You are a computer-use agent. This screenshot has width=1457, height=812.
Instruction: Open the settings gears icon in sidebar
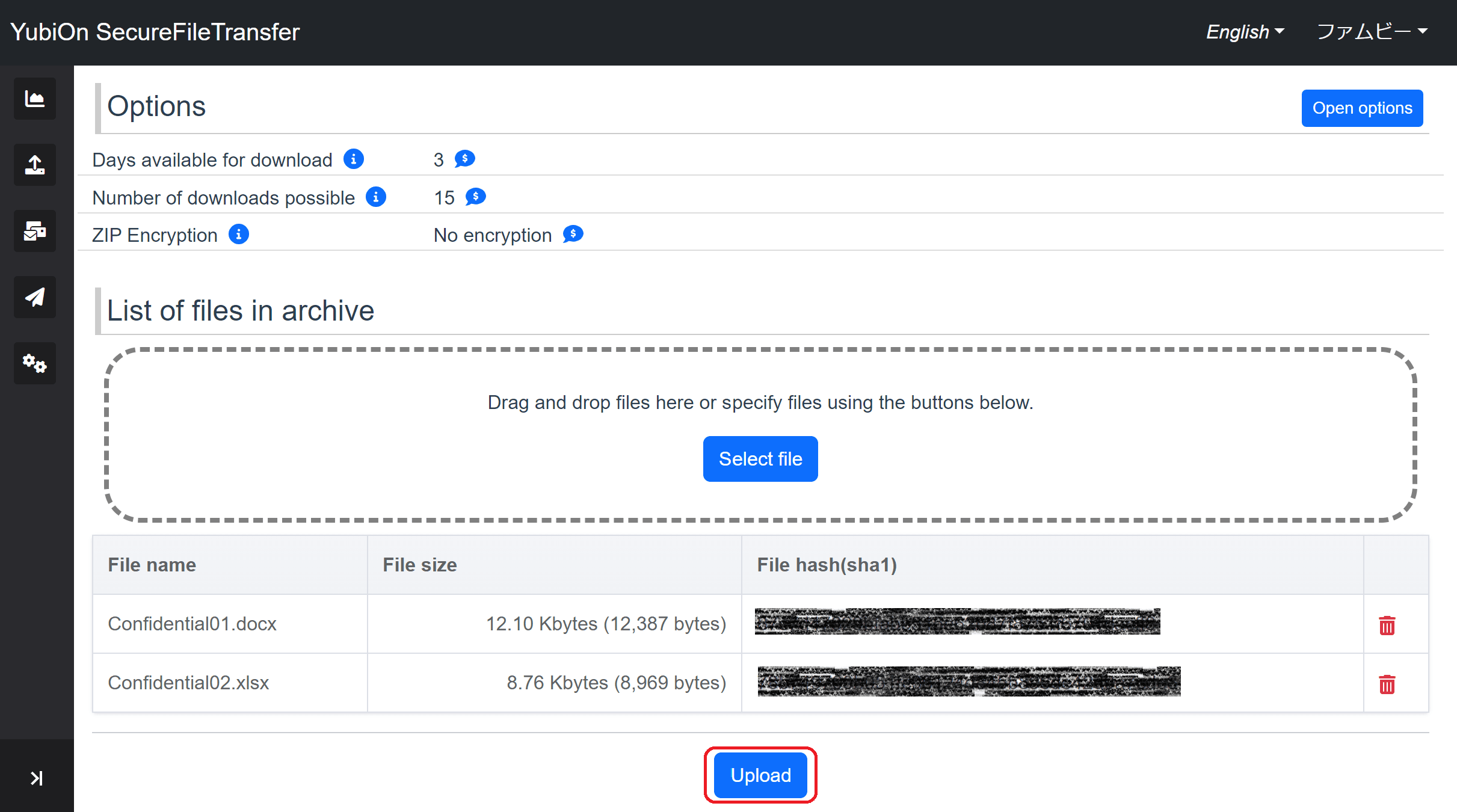[35, 363]
